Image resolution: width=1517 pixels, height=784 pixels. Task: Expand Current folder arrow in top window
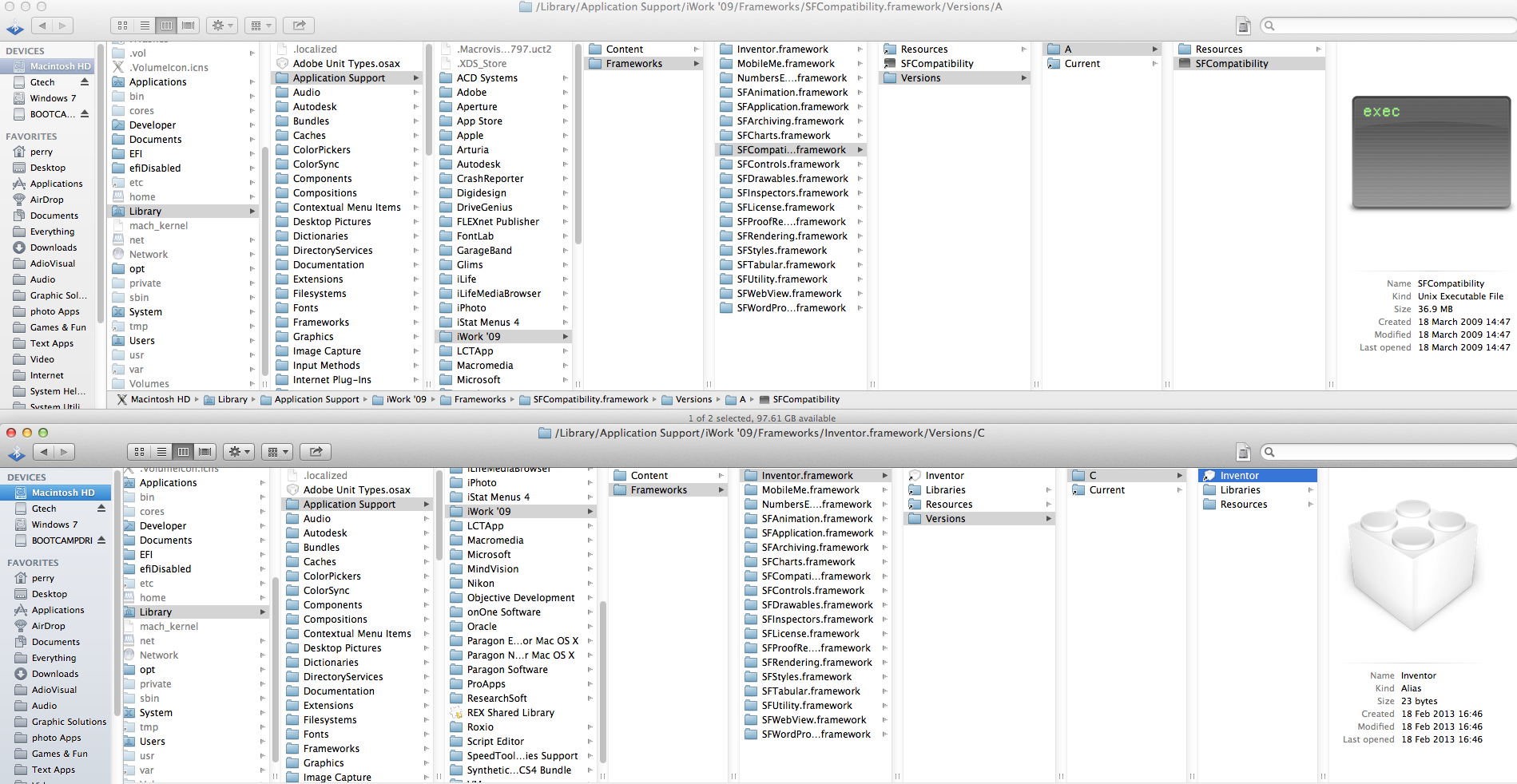click(x=1154, y=64)
